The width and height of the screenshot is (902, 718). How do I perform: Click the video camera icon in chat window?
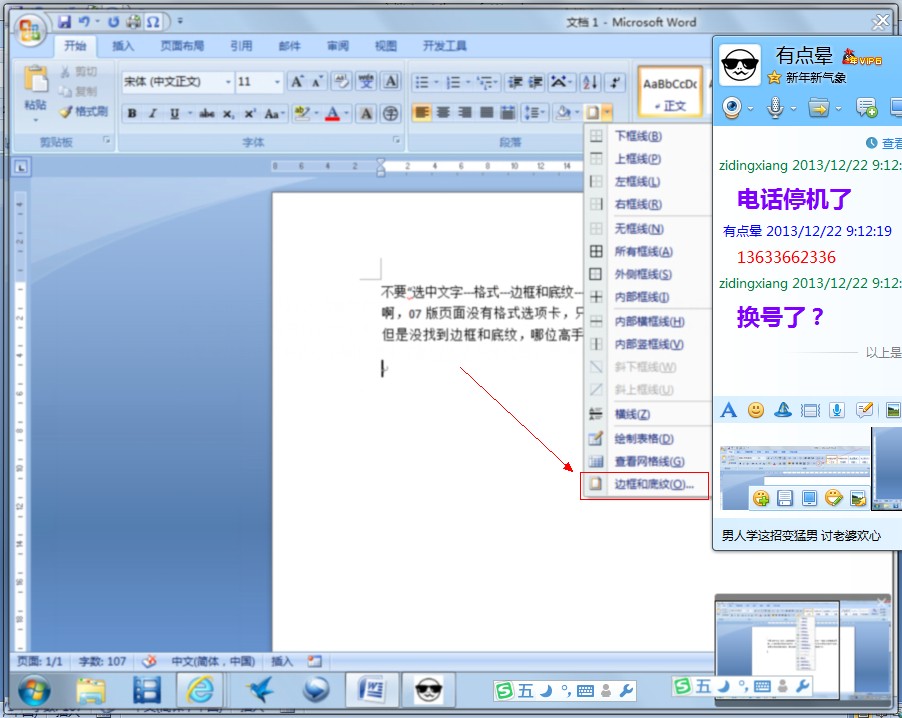[x=732, y=108]
